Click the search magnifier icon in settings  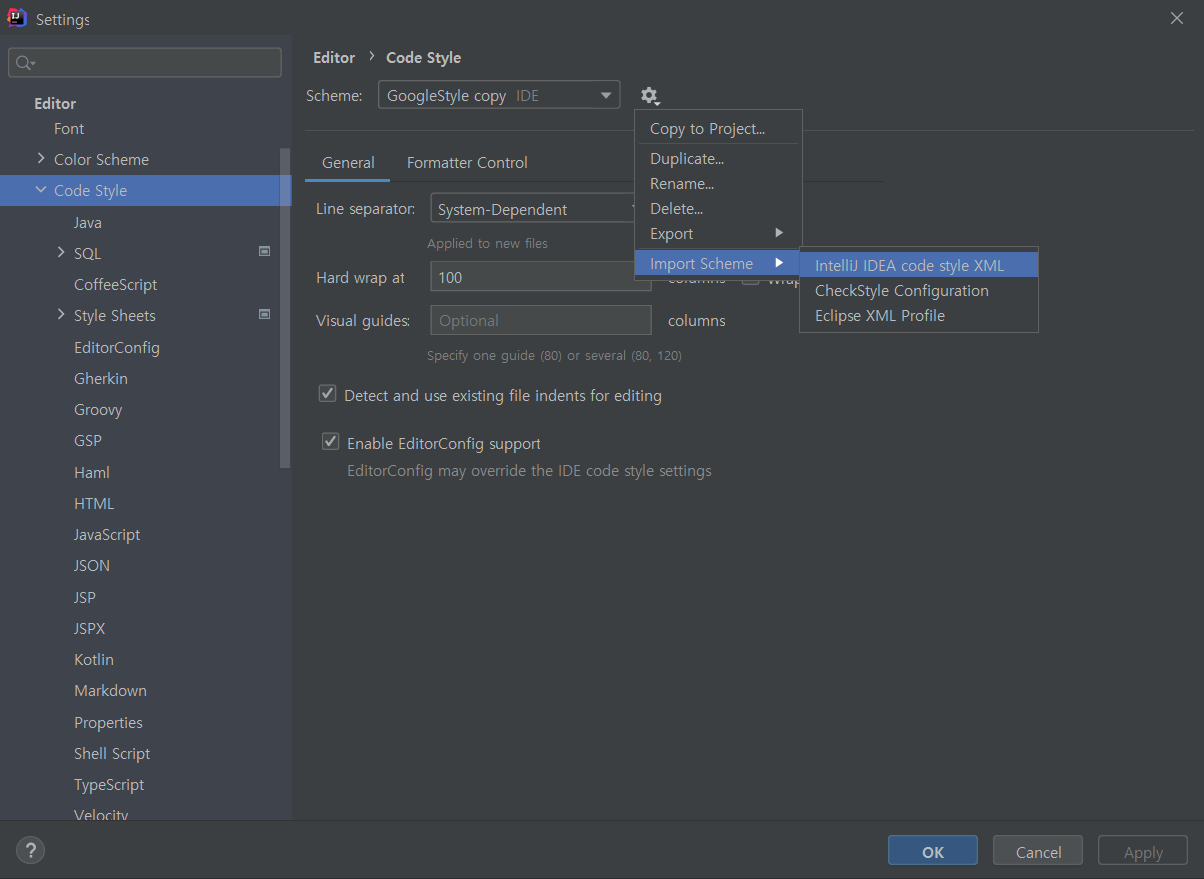[x=25, y=63]
